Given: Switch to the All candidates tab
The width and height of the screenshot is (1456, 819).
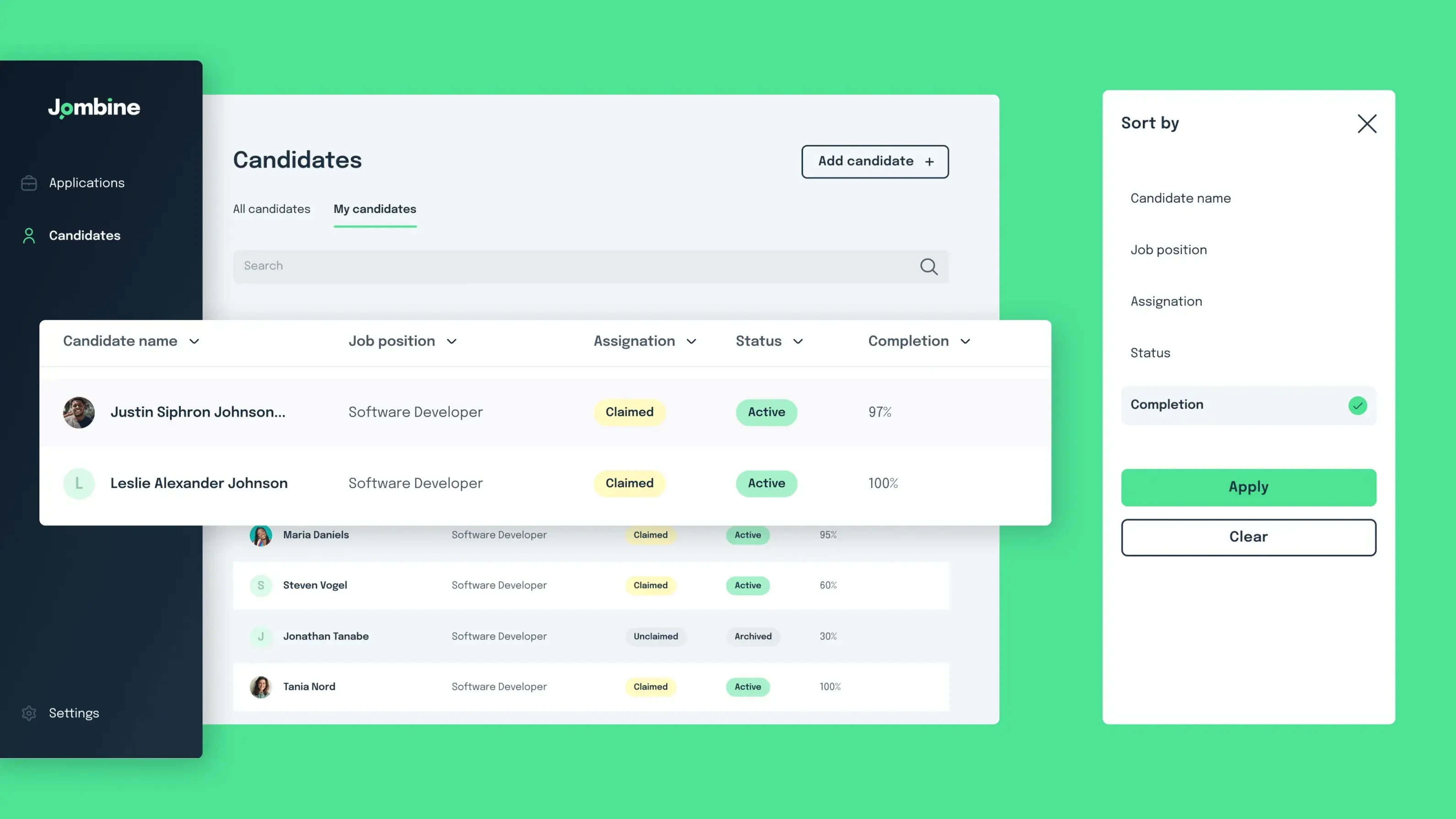Looking at the screenshot, I should click(272, 209).
